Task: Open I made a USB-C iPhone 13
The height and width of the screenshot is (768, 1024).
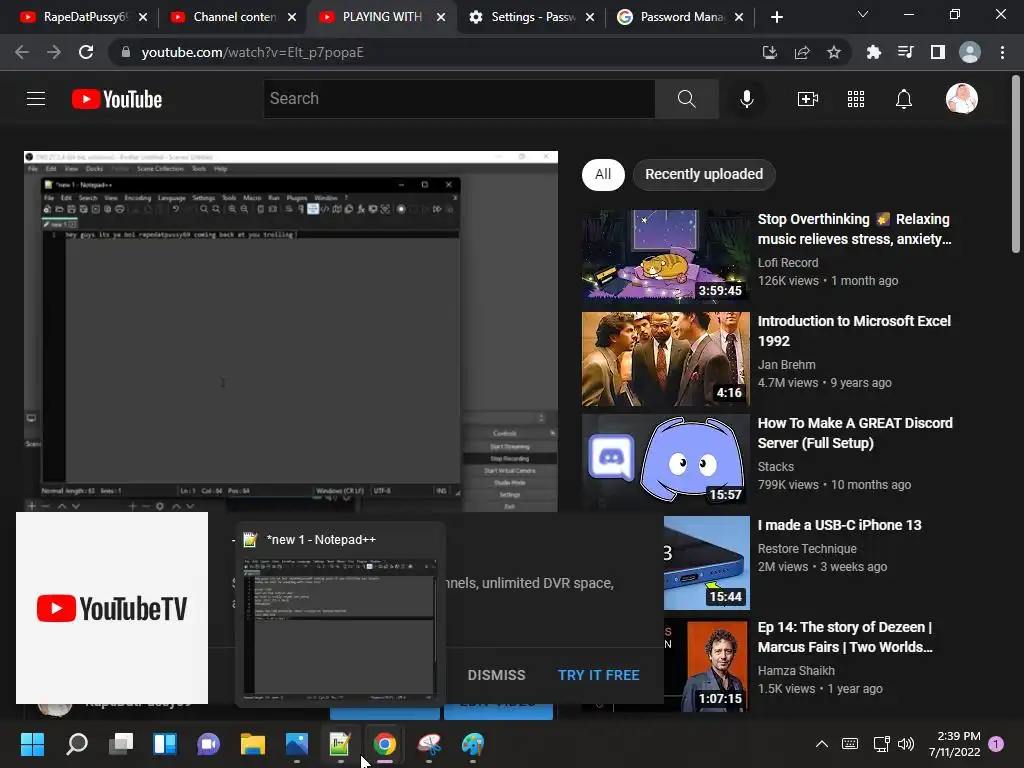Action: (839, 525)
